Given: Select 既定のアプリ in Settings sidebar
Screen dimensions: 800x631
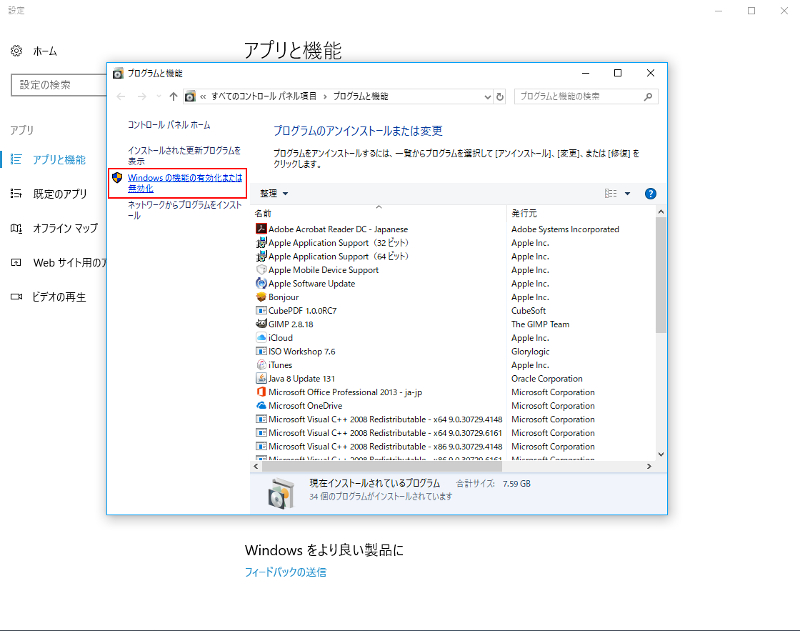Looking at the screenshot, I should (60, 194).
